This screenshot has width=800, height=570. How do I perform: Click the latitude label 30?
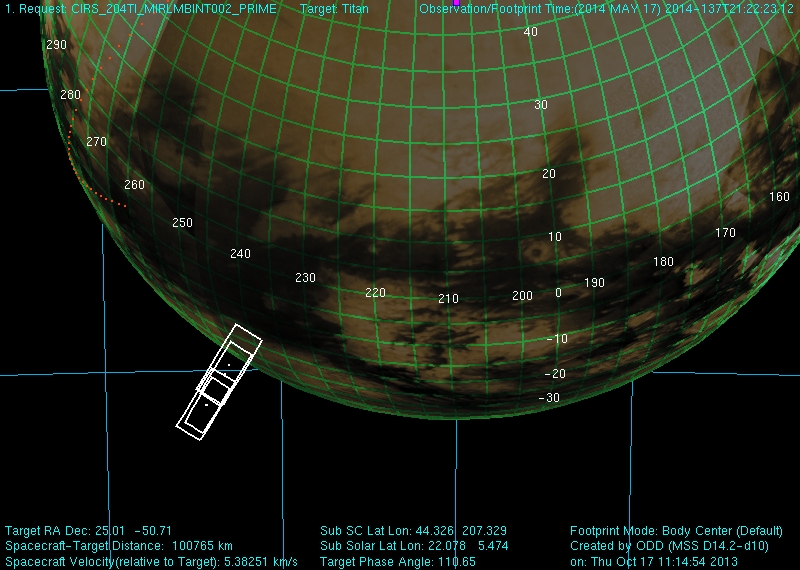click(541, 105)
